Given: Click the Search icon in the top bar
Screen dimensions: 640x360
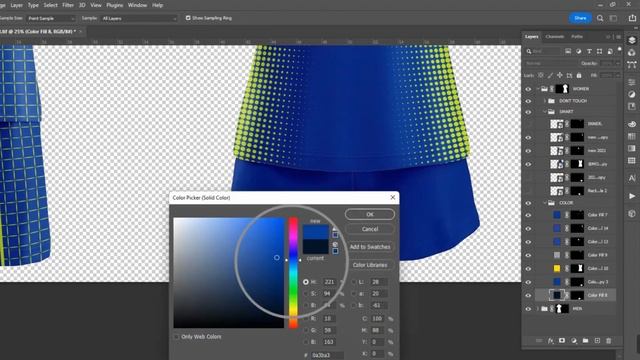Looking at the screenshot, I should [600, 18].
